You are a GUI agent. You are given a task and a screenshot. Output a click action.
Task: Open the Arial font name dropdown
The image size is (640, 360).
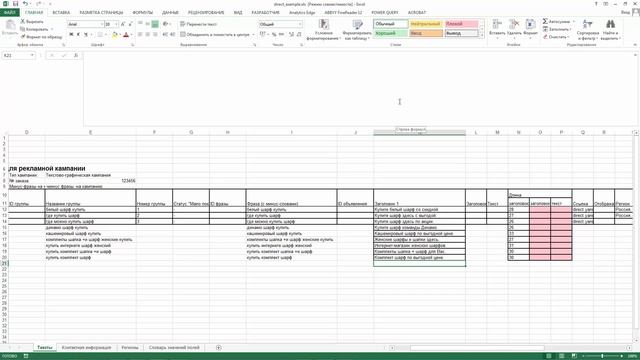click(101, 24)
